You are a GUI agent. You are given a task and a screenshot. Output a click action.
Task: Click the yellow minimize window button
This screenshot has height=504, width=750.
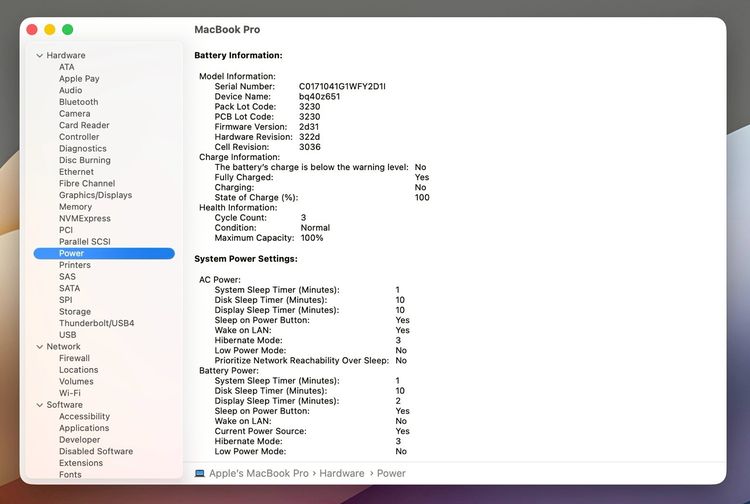tap(50, 30)
